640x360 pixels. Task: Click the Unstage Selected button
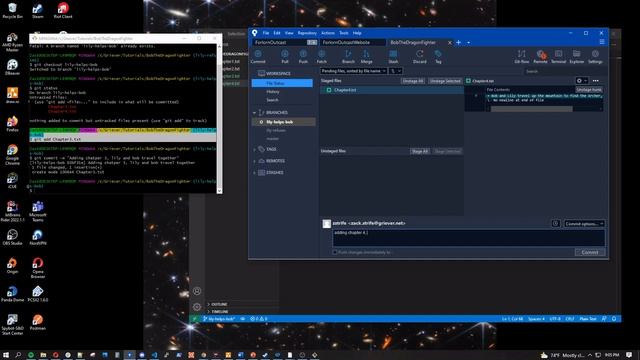point(445,81)
